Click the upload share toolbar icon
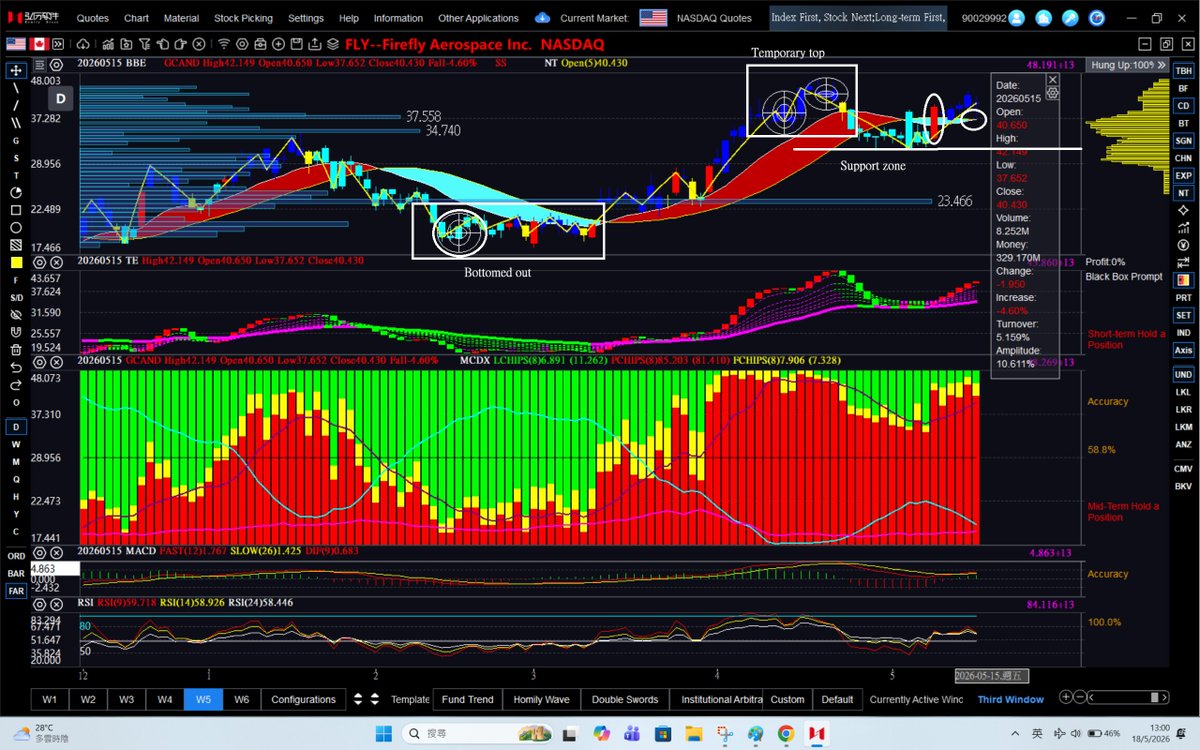The width and height of the screenshot is (1200, 750). [314, 44]
